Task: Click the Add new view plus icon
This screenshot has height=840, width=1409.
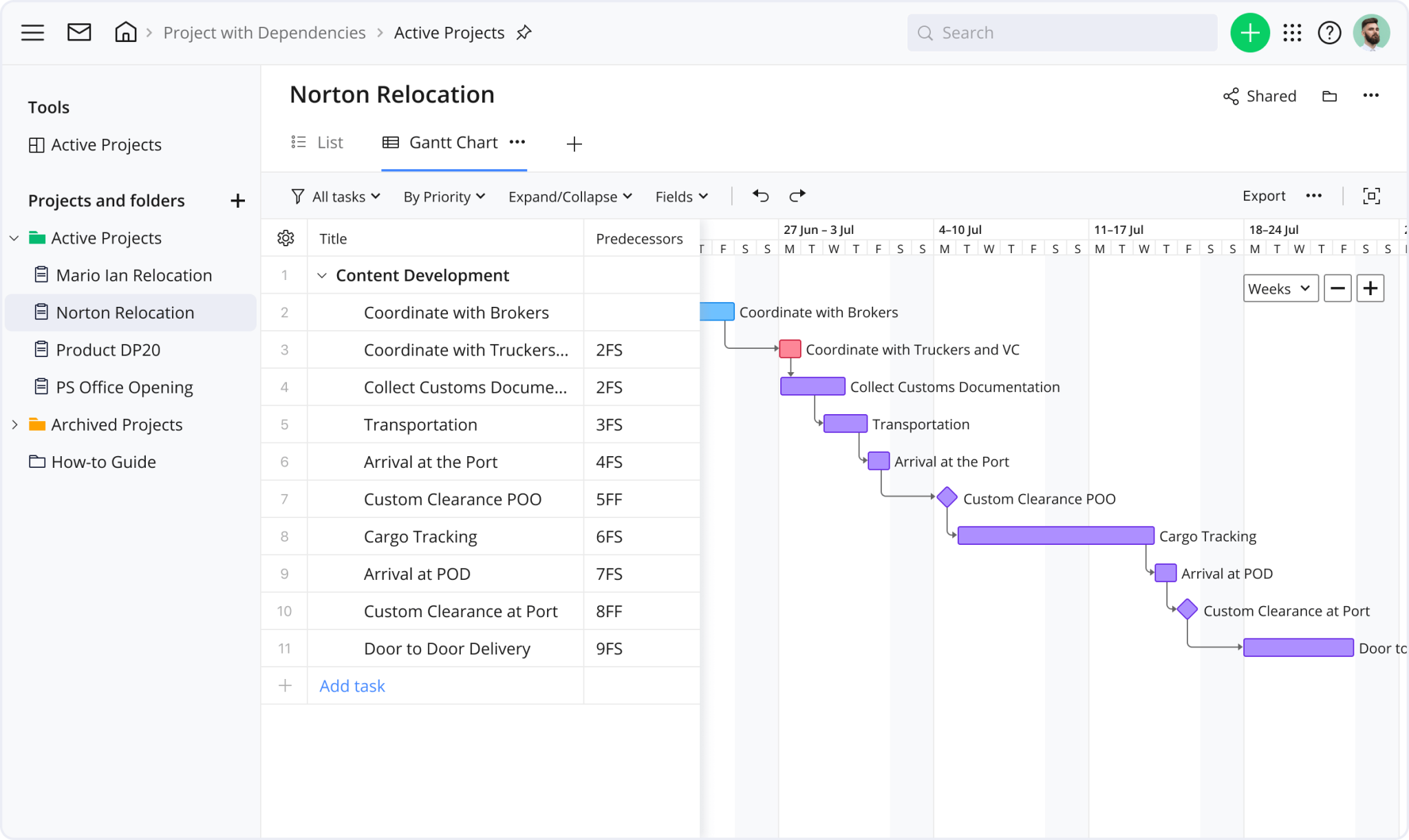Action: [x=575, y=143]
